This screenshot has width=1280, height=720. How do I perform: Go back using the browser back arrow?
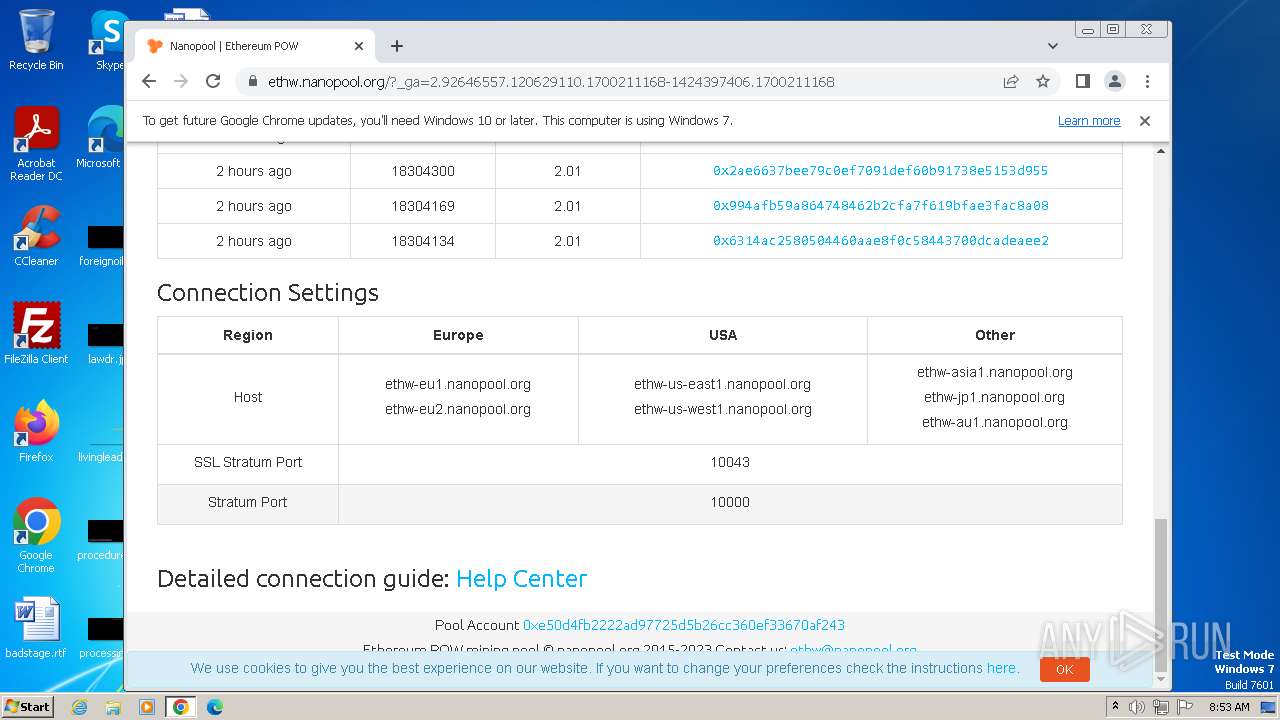(x=149, y=81)
